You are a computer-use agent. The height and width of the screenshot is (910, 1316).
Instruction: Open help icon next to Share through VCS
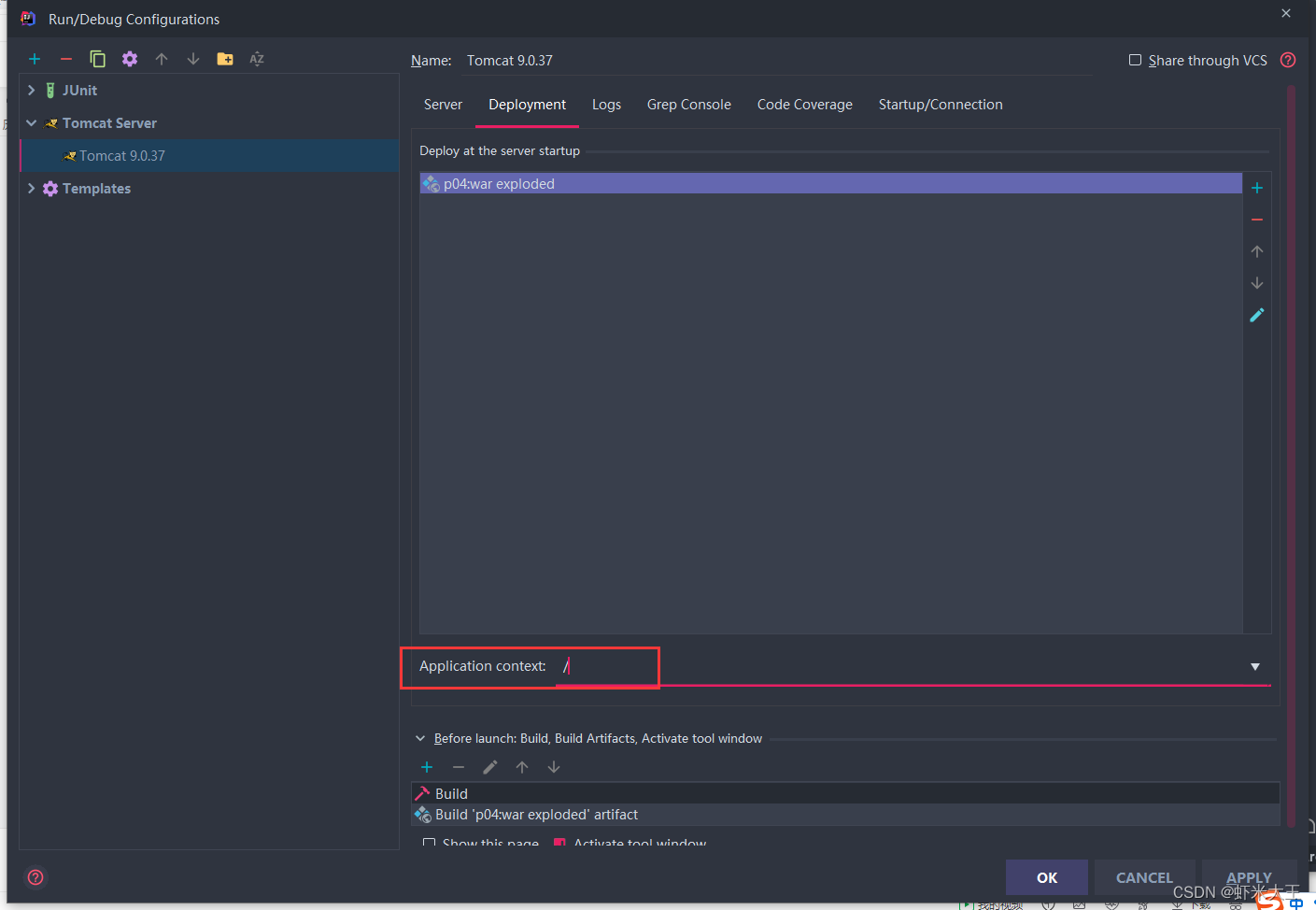pyautogui.click(x=1288, y=60)
